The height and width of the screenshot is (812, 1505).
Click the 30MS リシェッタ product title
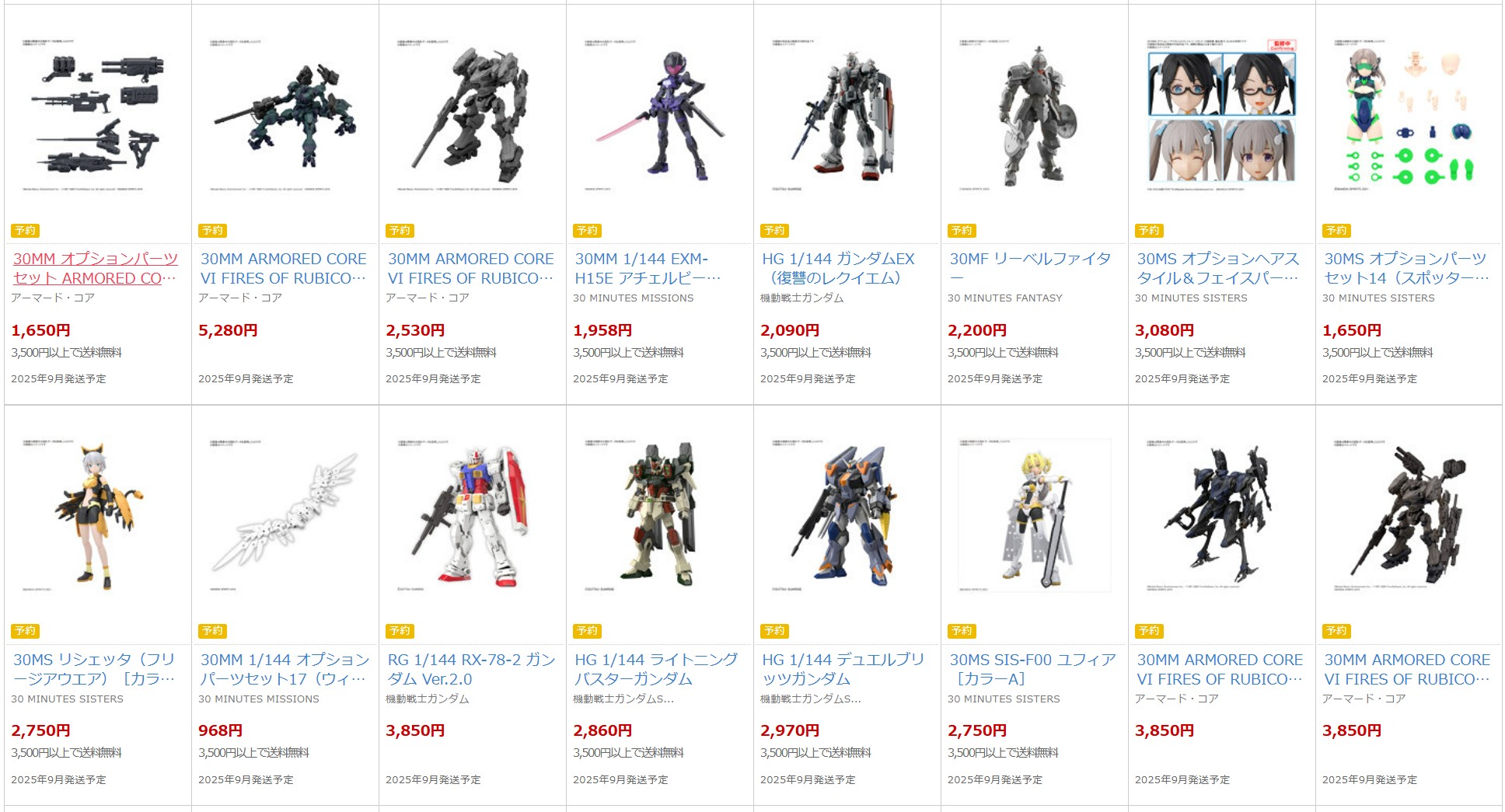click(94, 669)
